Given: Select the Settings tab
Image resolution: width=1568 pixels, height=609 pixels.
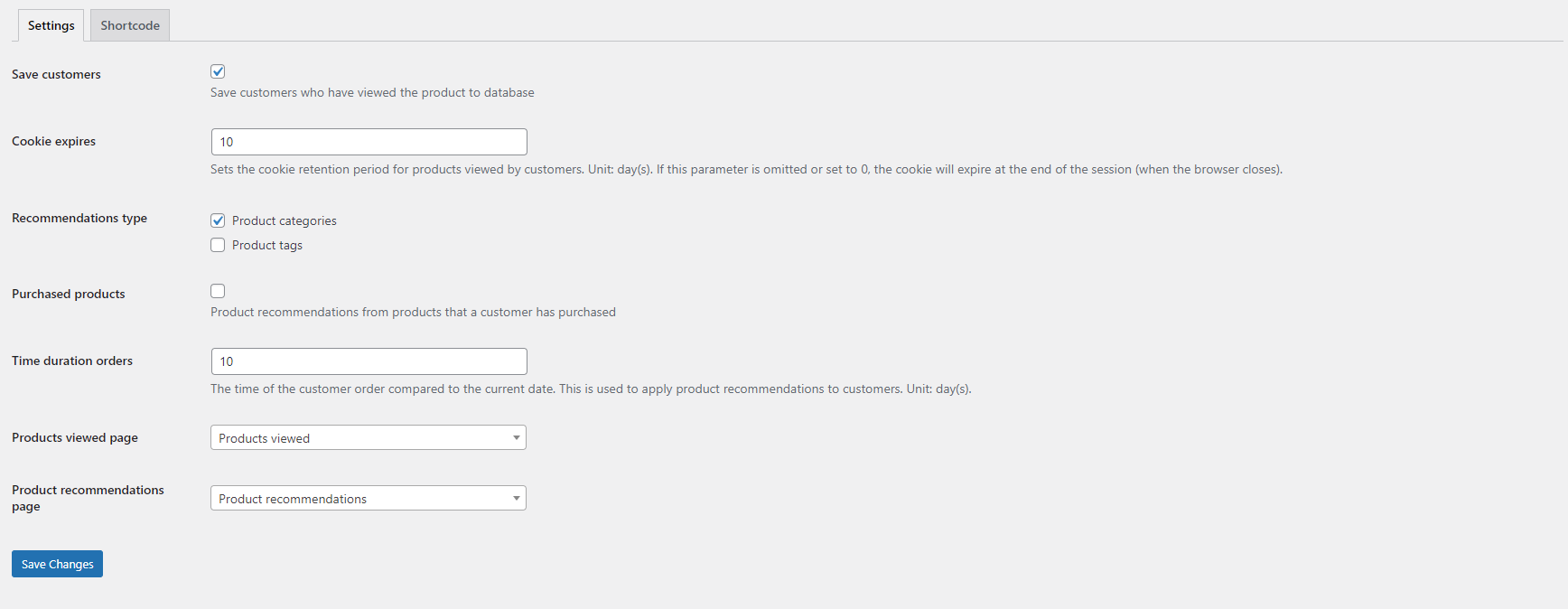Looking at the screenshot, I should 51,25.
